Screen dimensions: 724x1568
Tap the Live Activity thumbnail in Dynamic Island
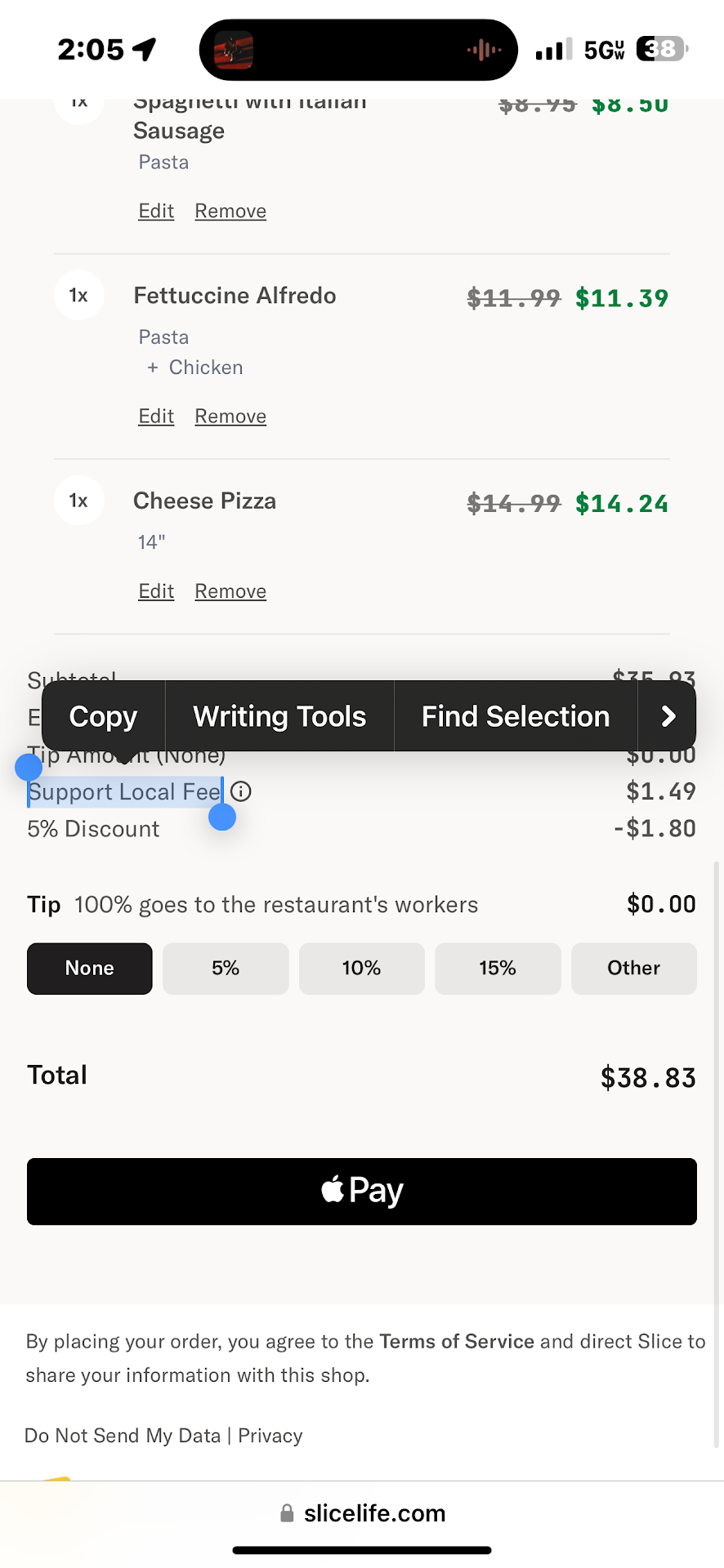pos(234,51)
